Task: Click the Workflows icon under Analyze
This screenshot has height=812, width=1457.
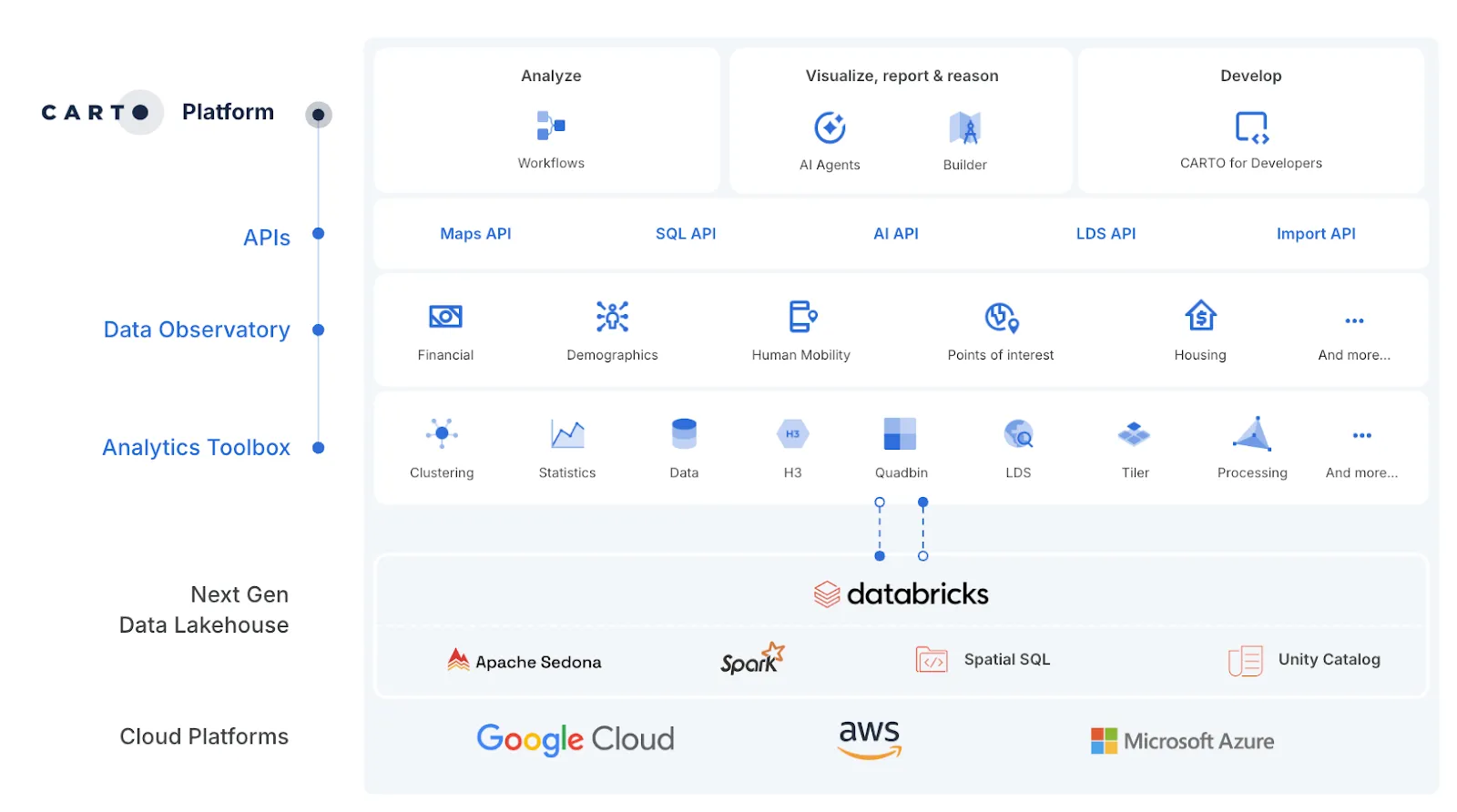Action: [551, 126]
